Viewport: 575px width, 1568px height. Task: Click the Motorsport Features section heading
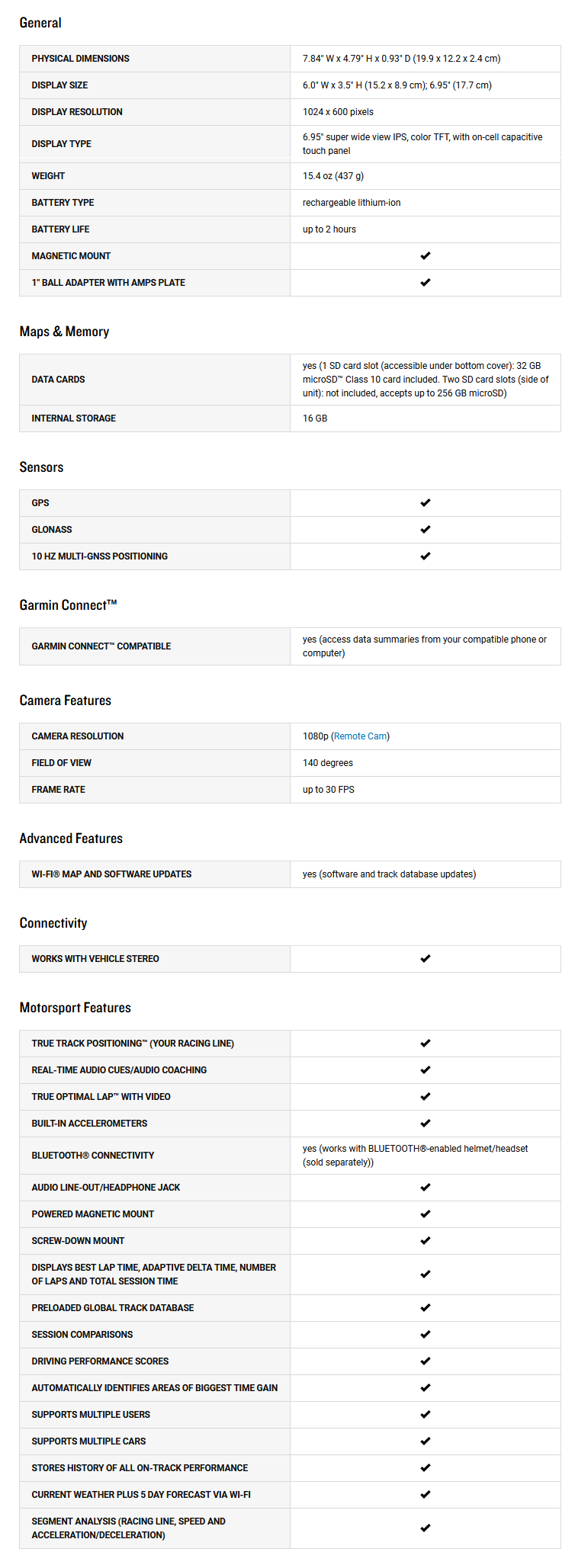tap(75, 1008)
